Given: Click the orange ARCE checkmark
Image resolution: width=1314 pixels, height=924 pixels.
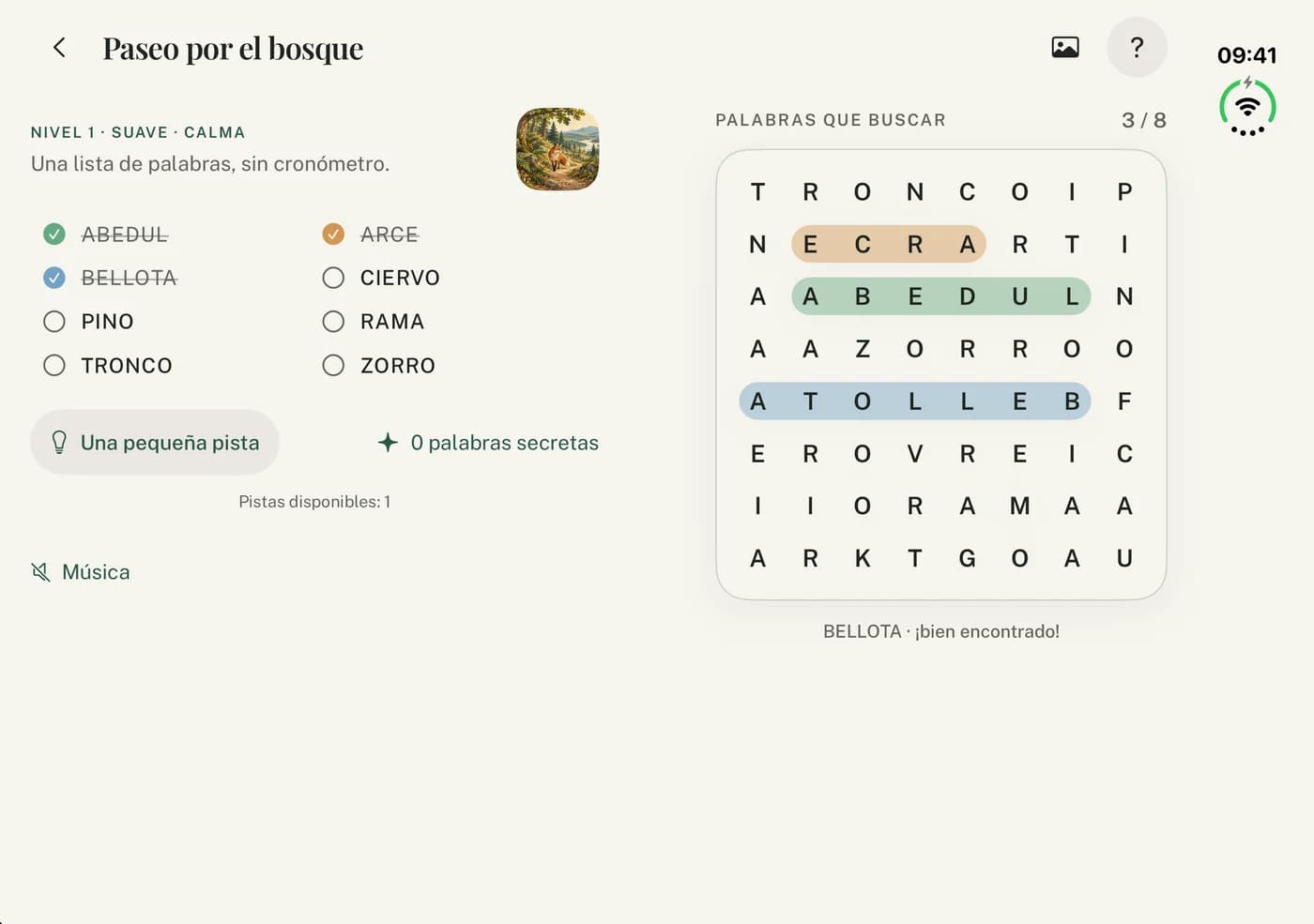Looking at the screenshot, I should click(333, 234).
